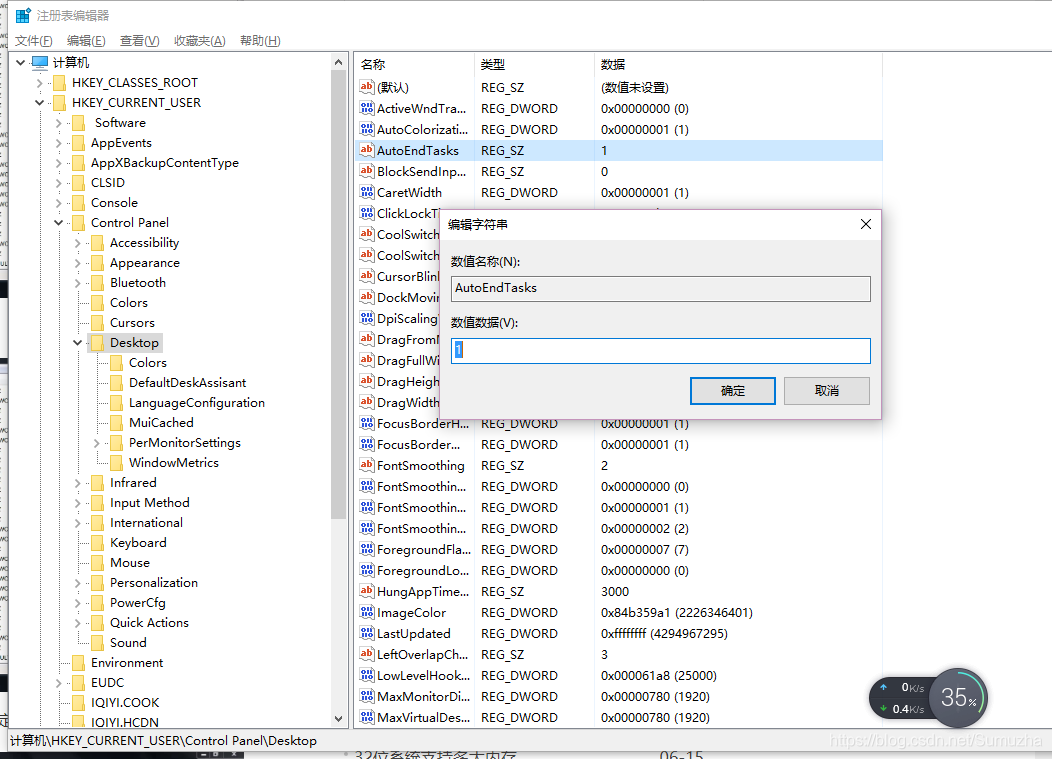Collapse the HKEY_CURRENT_USER key
The image size is (1052, 759).
coord(40,103)
